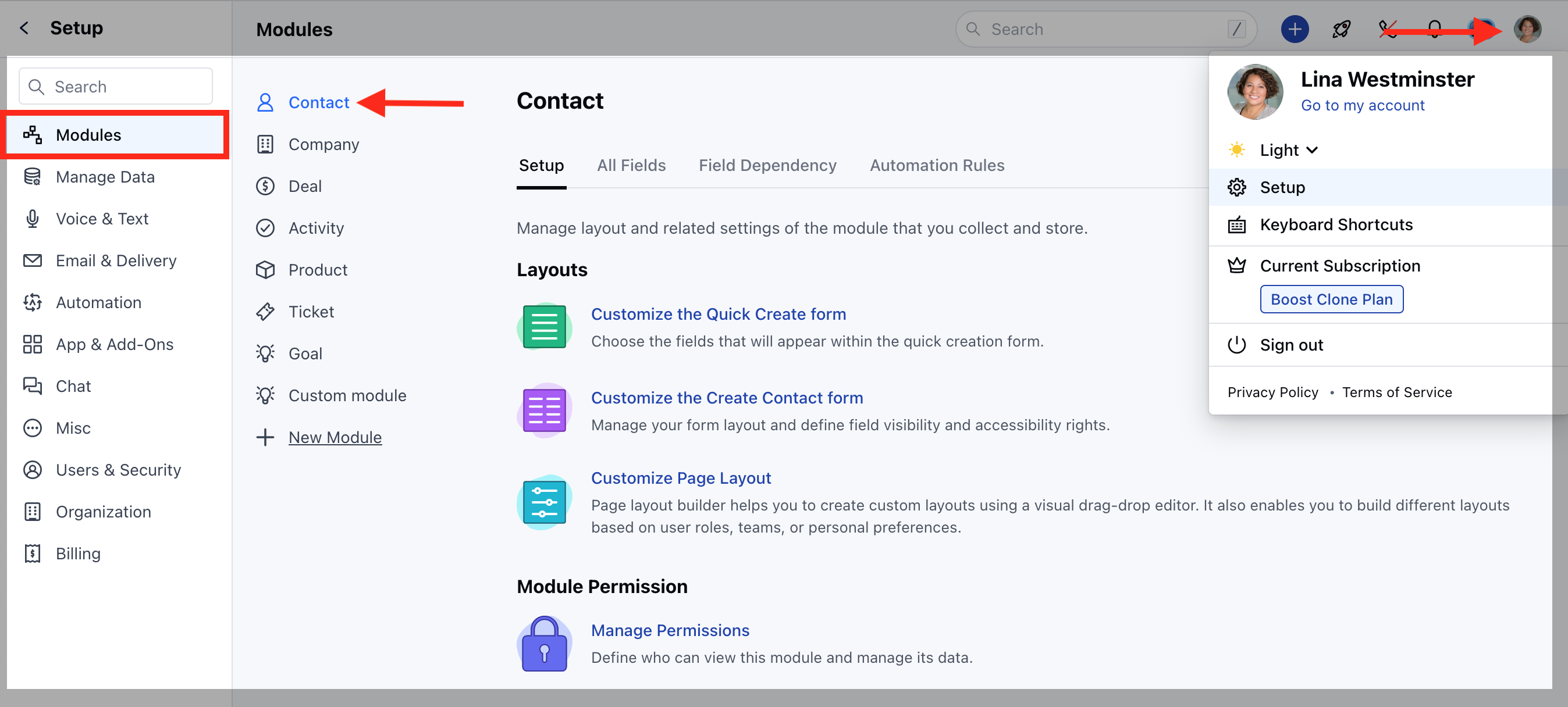
Task: Expand the Light theme dropdown
Action: click(1288, 150)
